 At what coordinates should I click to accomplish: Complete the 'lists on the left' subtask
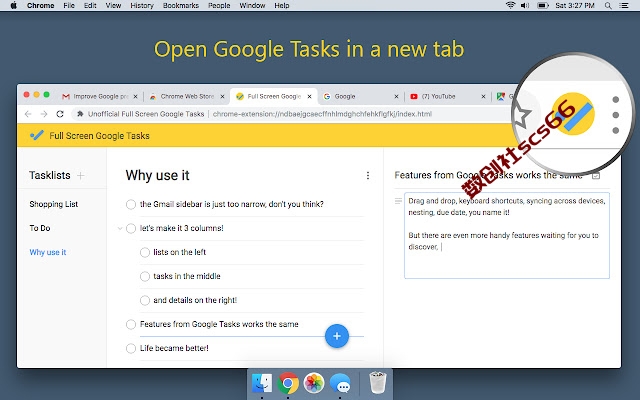pyautogui.click(x=144, y=252)
